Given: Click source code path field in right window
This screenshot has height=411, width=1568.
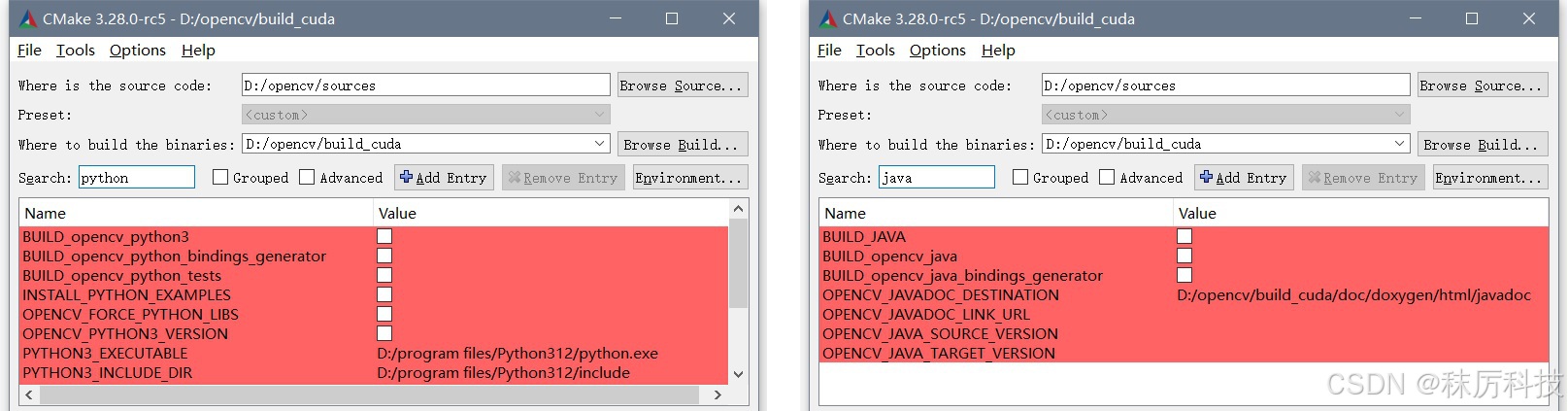Looking at the screenshot, I should tap(1225, 86).
